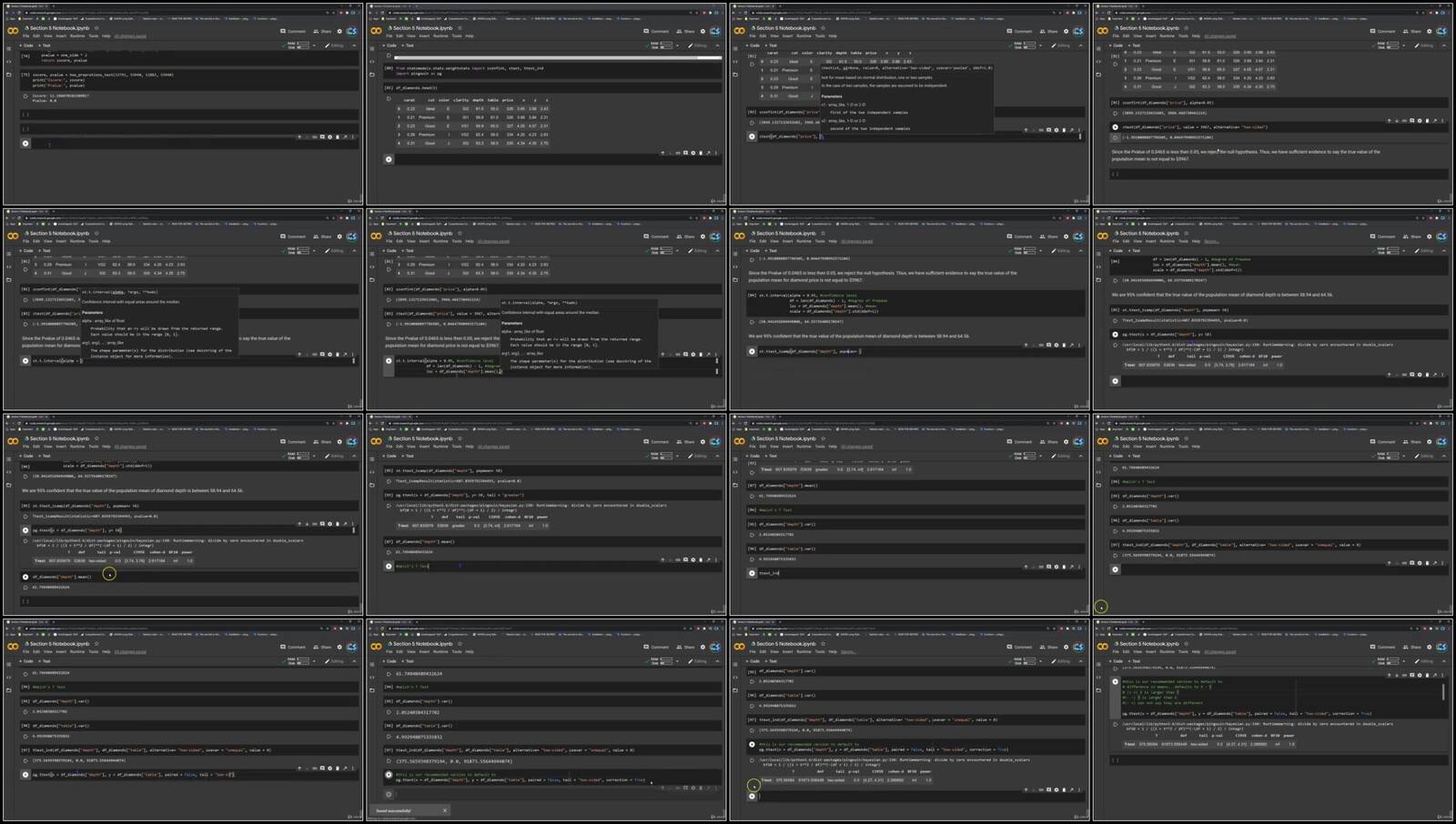Collapse header chevron in "Welch's T Test" frame

coord(717,456)
